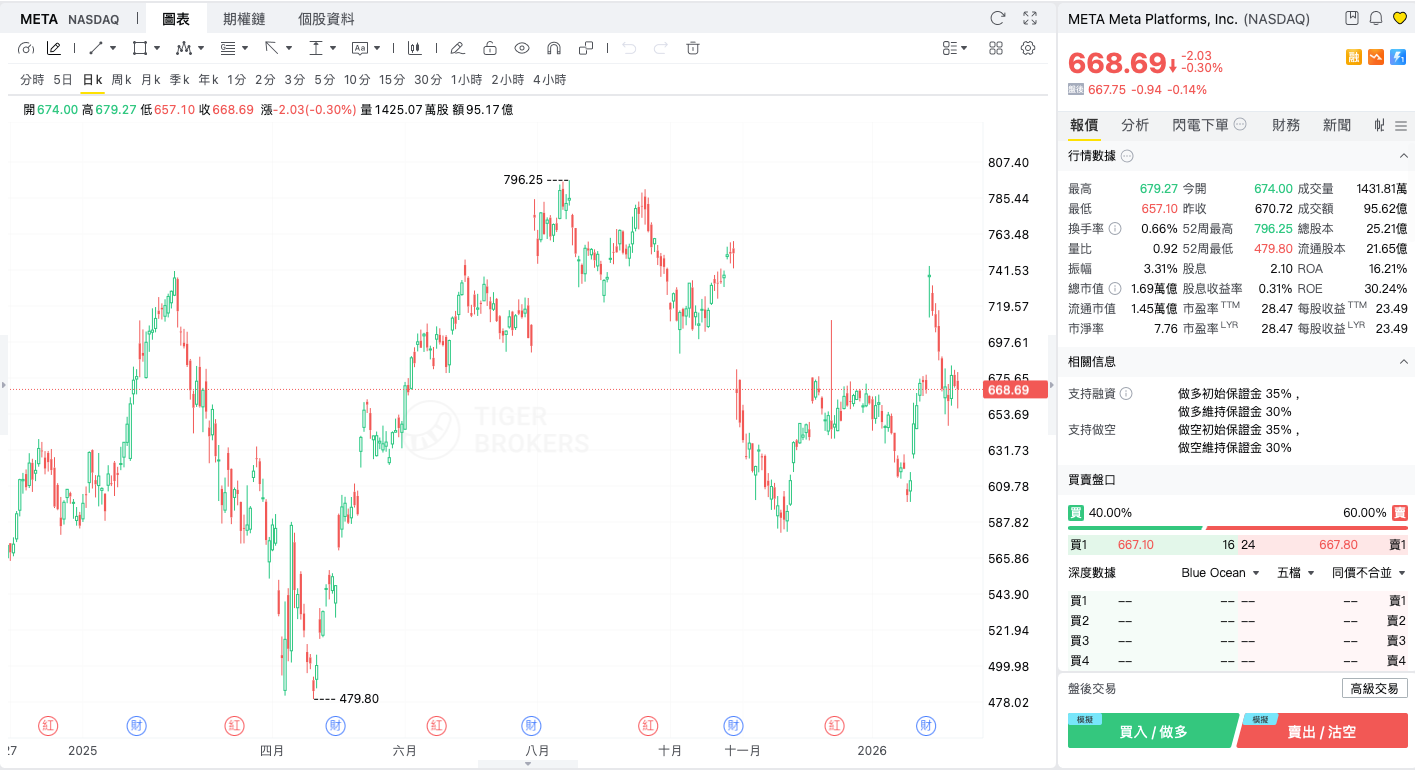Switch to the 期權鏈 tab
Viewport: 1415px width, 770px height.
244,19
